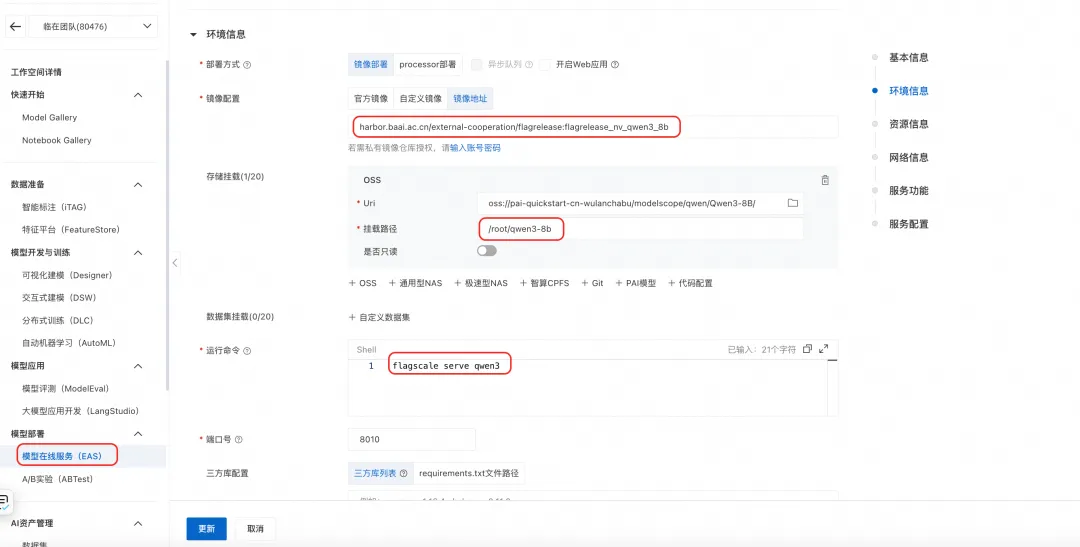
Task: Select 镜像部署 deployment mode
Action: click(x=371, y=64)
